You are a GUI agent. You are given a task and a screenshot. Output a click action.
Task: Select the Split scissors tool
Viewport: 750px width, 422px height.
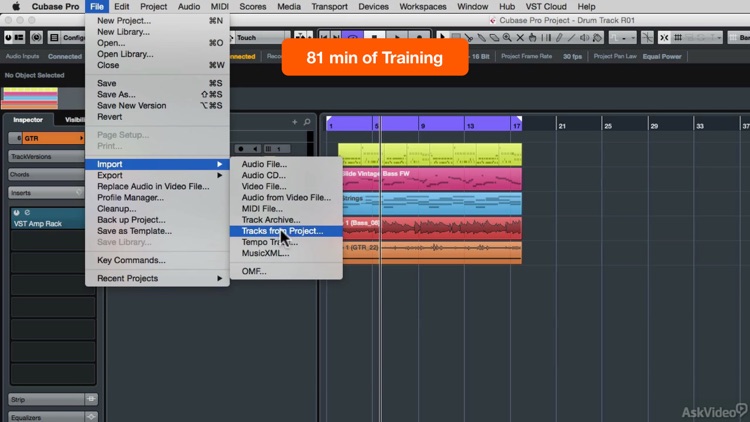[x=469, y=37]
